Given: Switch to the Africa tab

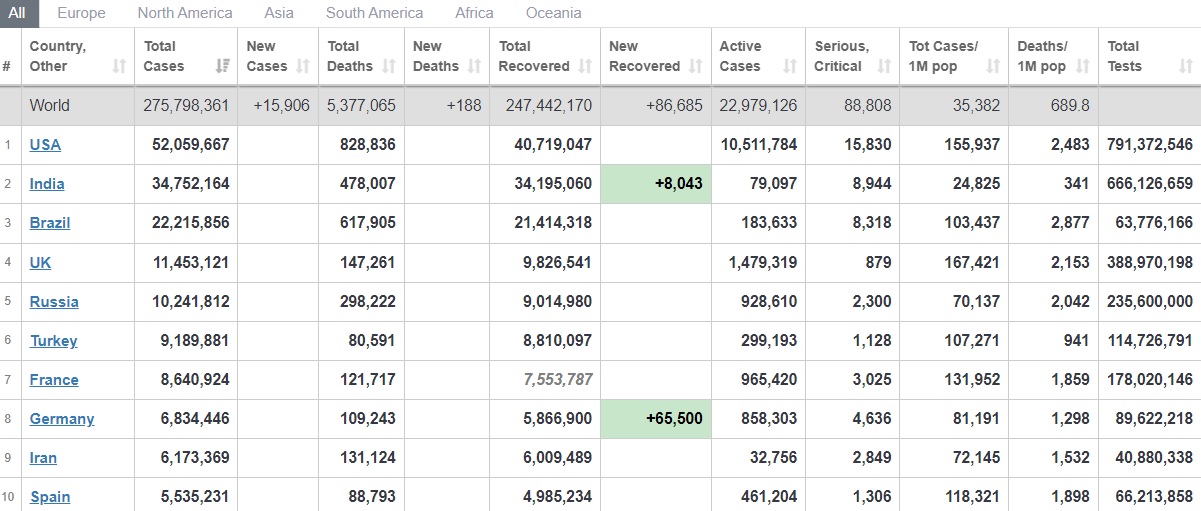Looking at the screenshot, I should [474, 13].
